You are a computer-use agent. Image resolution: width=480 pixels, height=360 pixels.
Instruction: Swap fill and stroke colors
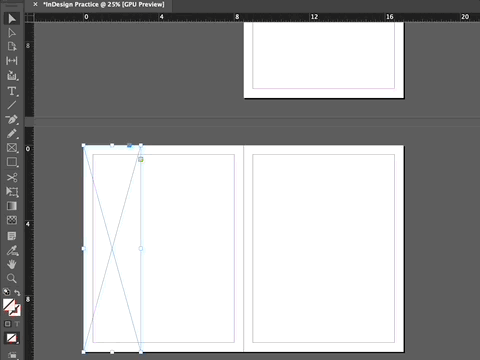pyautogui.click(x=17, y=293)
